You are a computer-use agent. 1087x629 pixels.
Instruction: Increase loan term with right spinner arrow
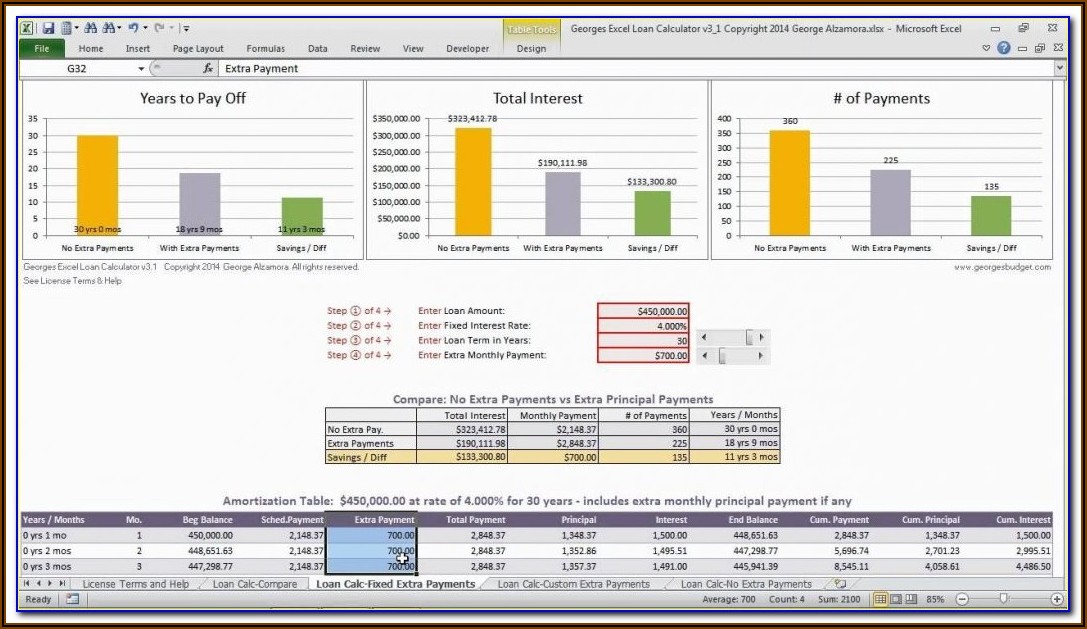(762, 338)
